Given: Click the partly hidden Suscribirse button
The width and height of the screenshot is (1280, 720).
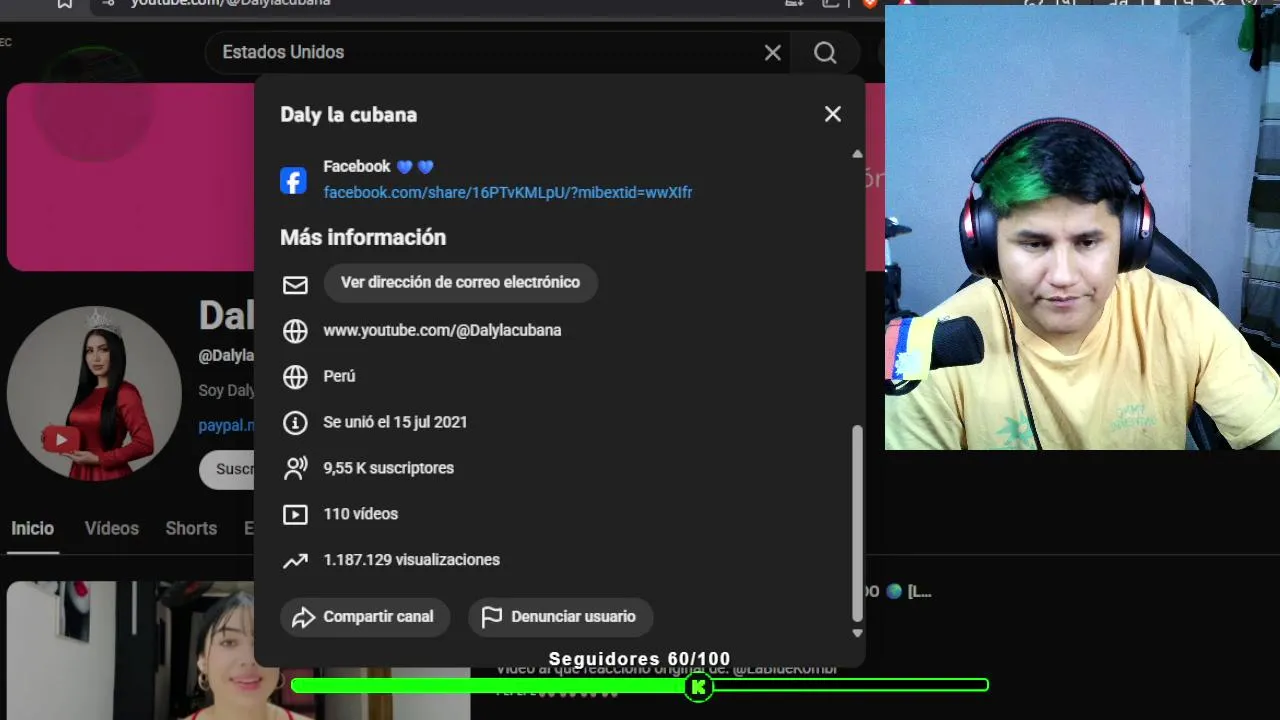Looking at the screenshot, I should coord(227,469).
